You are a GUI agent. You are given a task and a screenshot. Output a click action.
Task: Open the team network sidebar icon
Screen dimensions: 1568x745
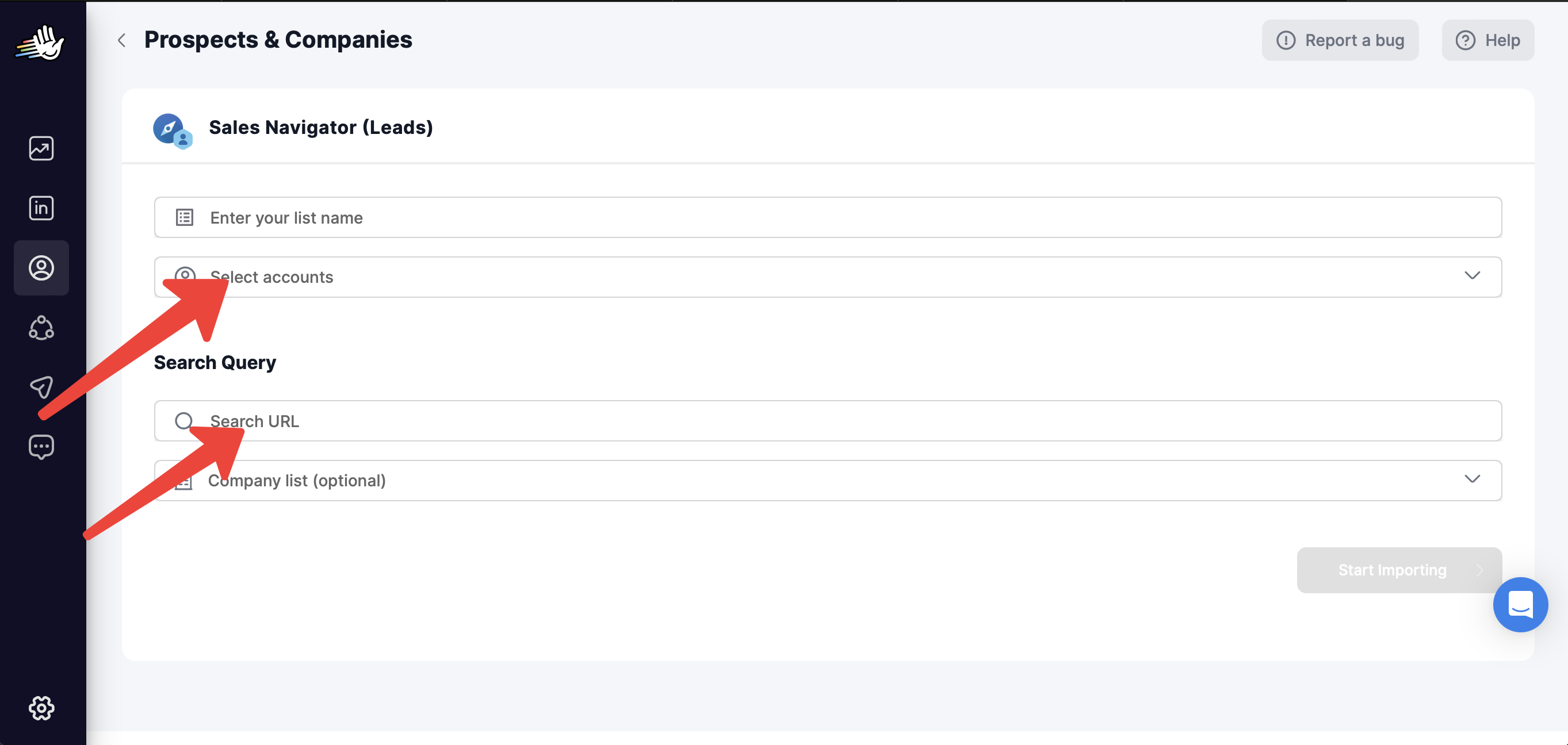point(41,328)
